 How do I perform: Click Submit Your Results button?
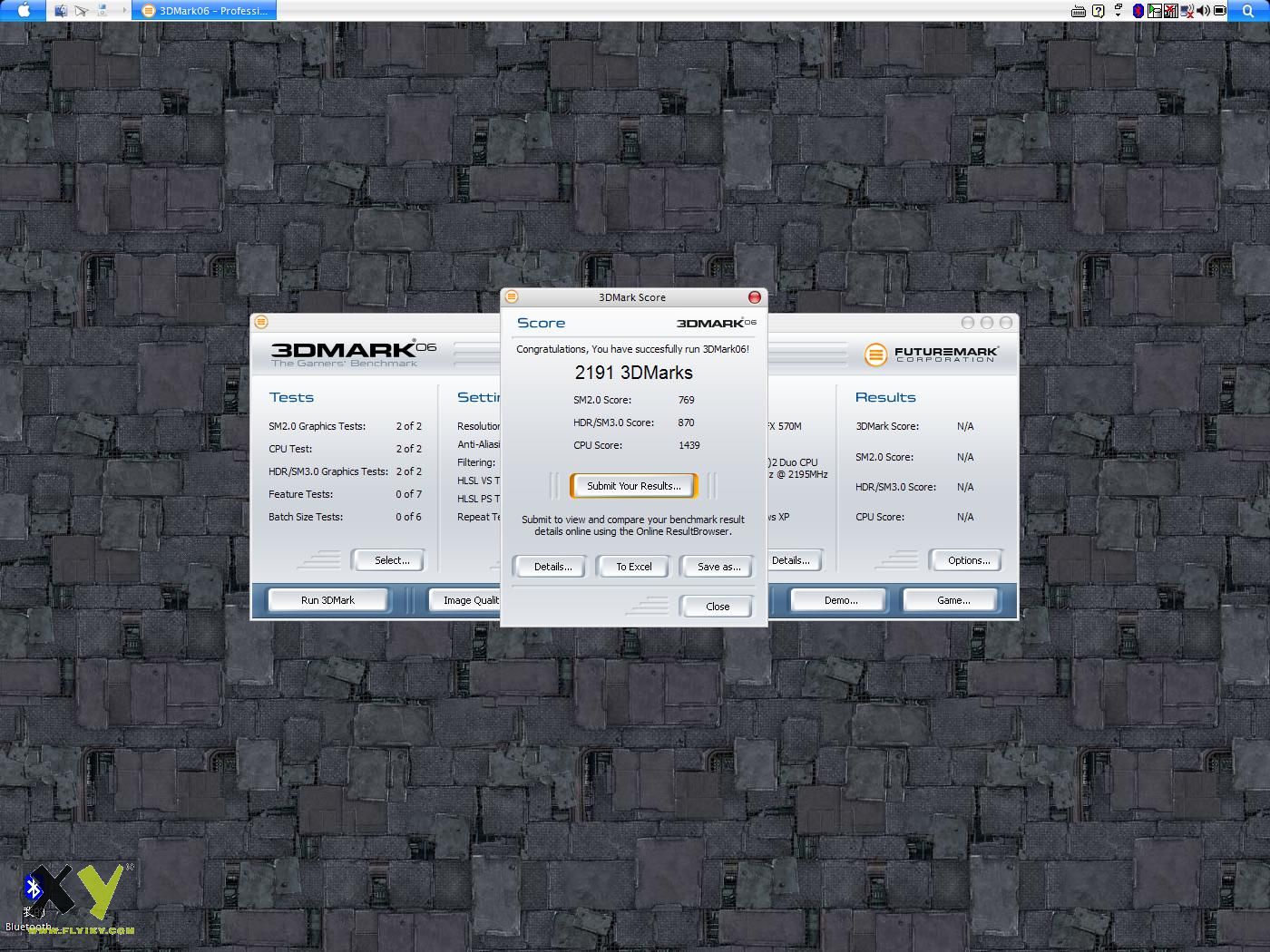click(633, 486)
